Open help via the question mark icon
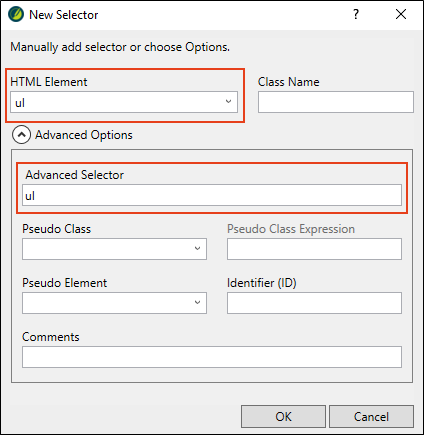 pyautogui.click(x=356, y=14)
